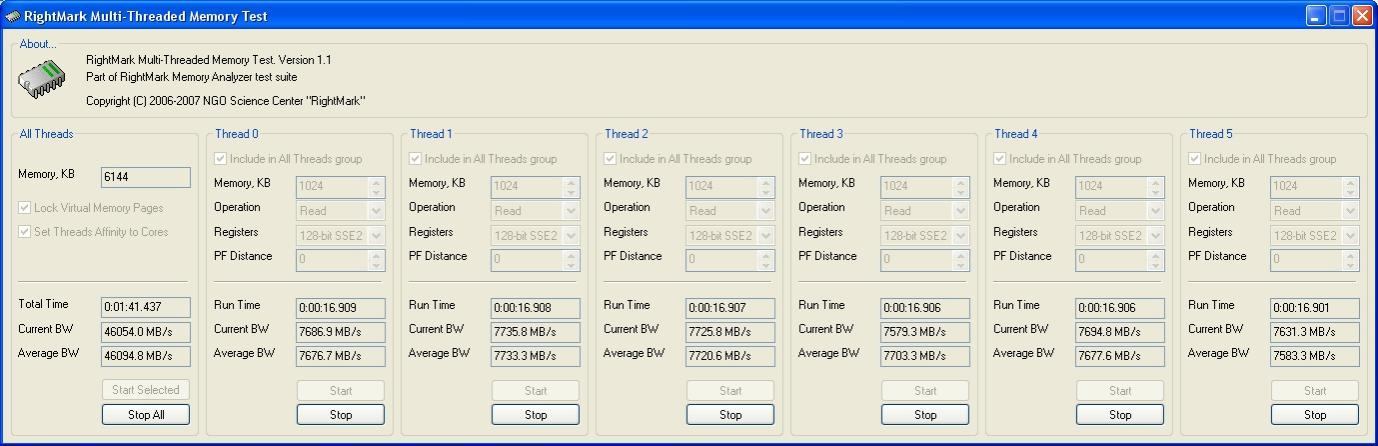Close the RightMark Memory Test window

click(x=1362, y=16)
